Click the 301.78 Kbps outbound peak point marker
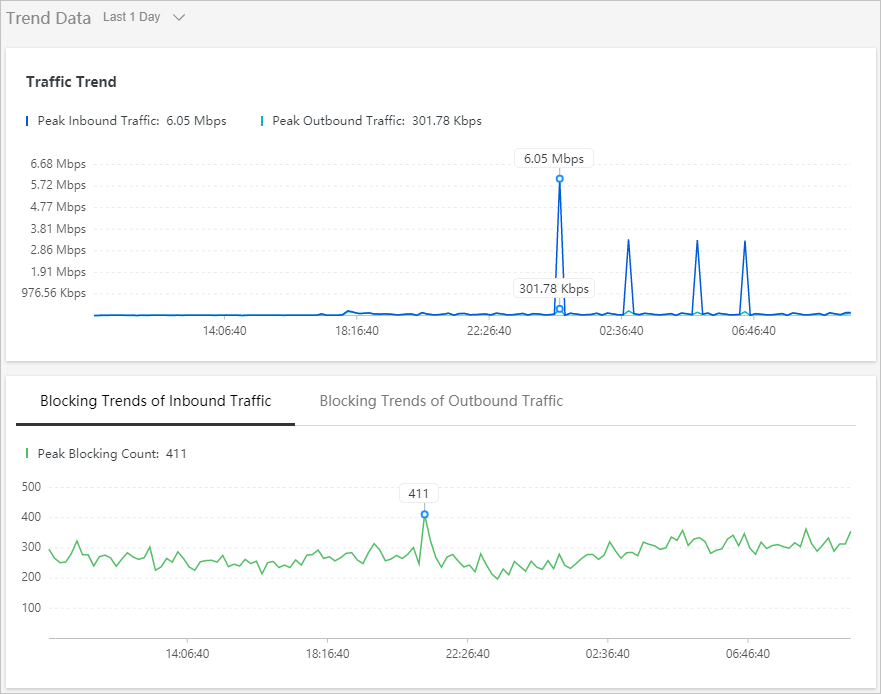The image size is (881, 694). pos(560,309)
